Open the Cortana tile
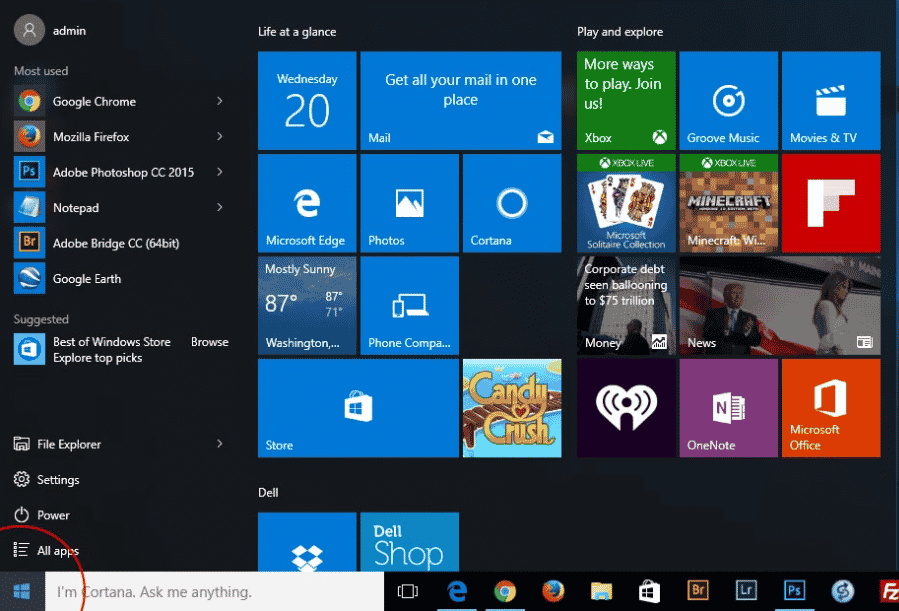 (512, 203)
